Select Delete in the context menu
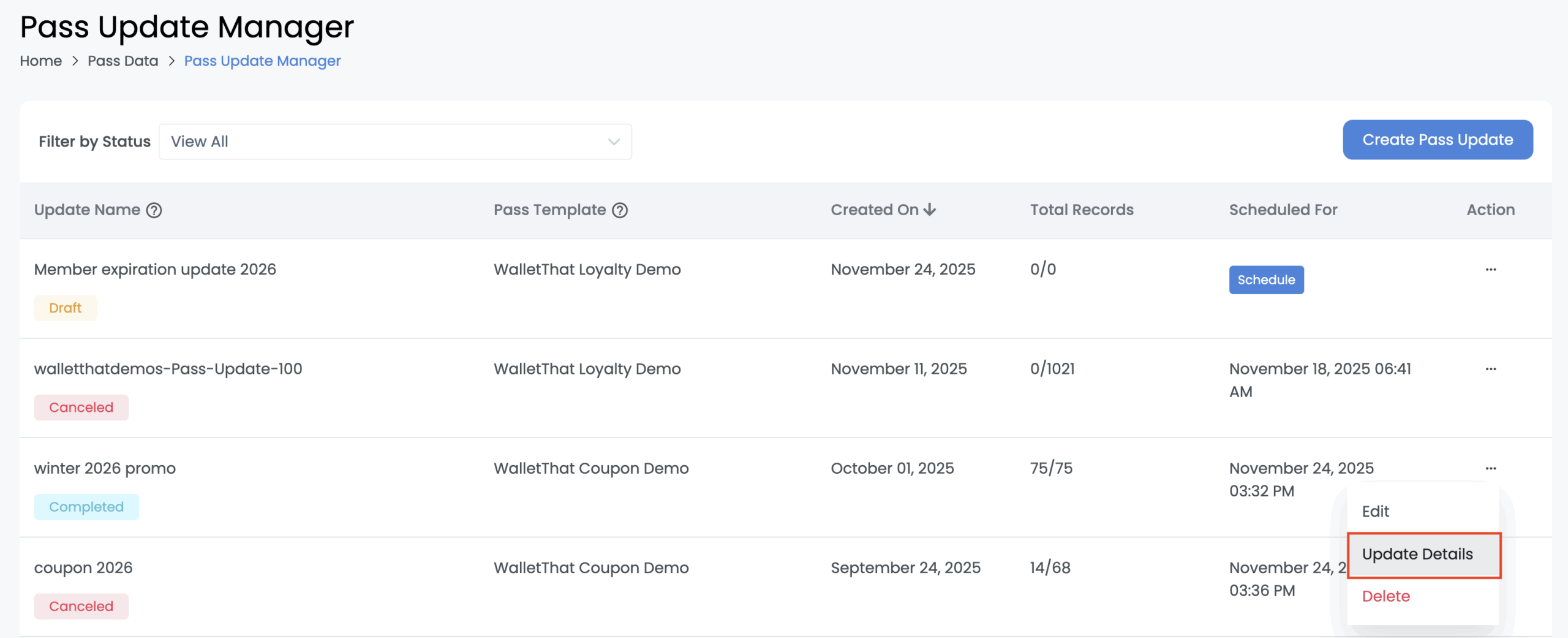Viewport: 1568px width, 638px height. [x=1385, y=596]
